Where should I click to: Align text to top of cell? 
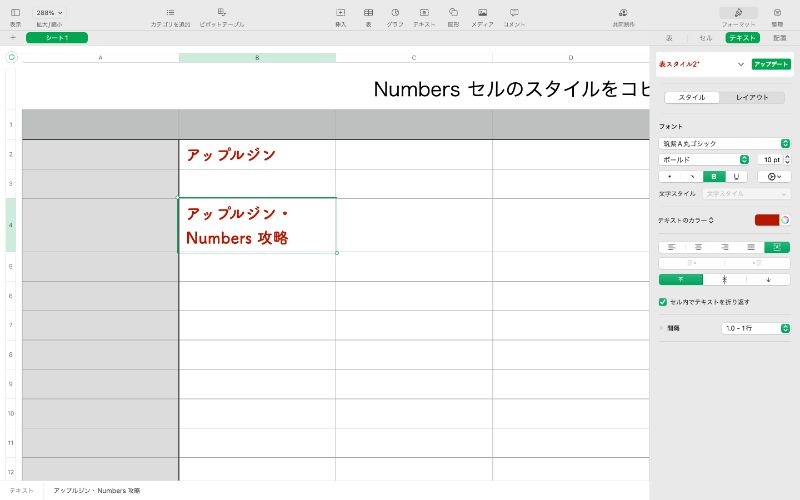pos(681,280)
